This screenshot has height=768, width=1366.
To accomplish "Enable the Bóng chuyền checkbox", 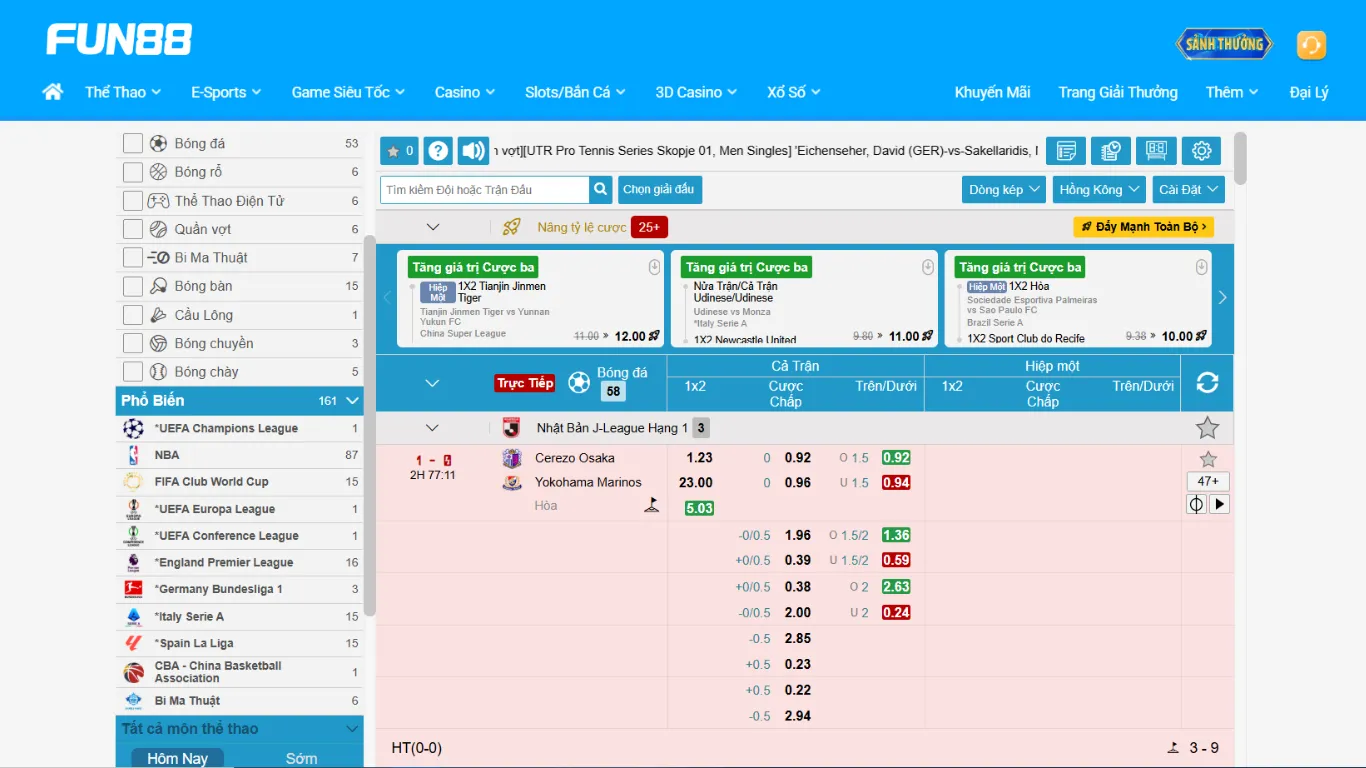I will coord(133,343).
